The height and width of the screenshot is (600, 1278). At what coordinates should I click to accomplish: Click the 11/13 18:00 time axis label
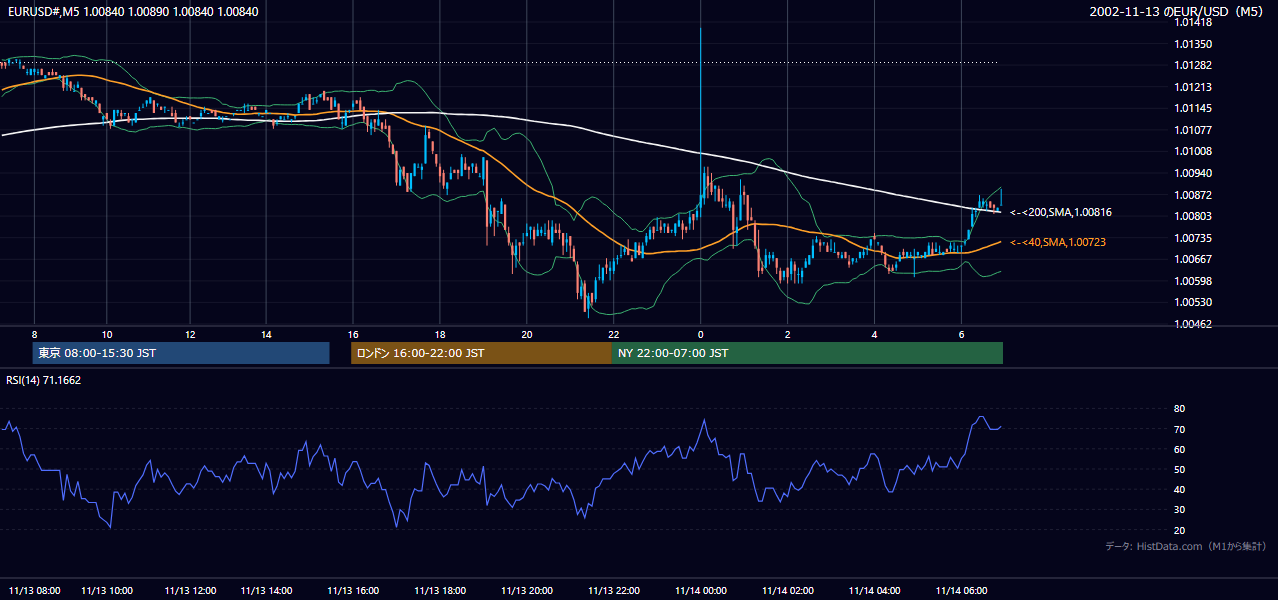pos(440,591)
